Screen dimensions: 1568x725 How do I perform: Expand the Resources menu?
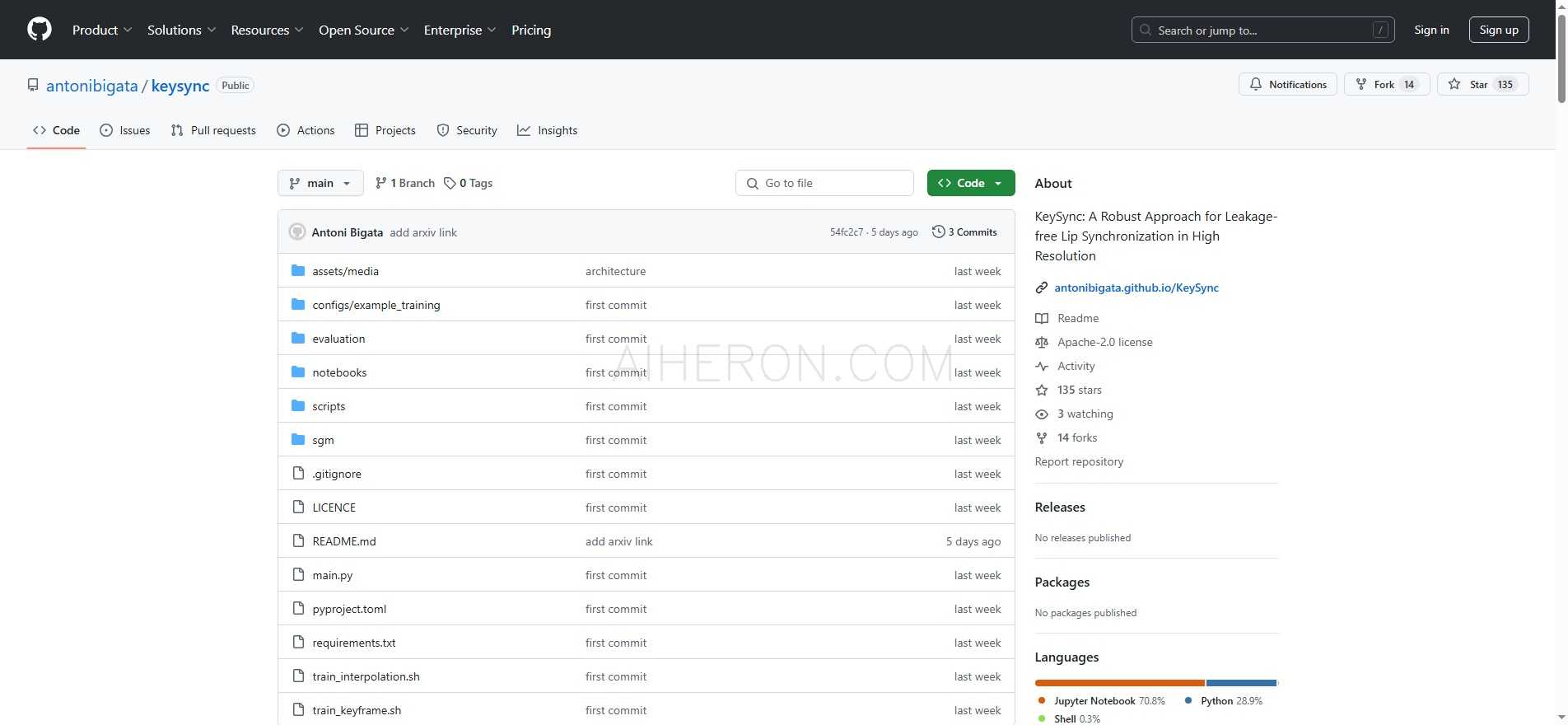tap(267, 30)
